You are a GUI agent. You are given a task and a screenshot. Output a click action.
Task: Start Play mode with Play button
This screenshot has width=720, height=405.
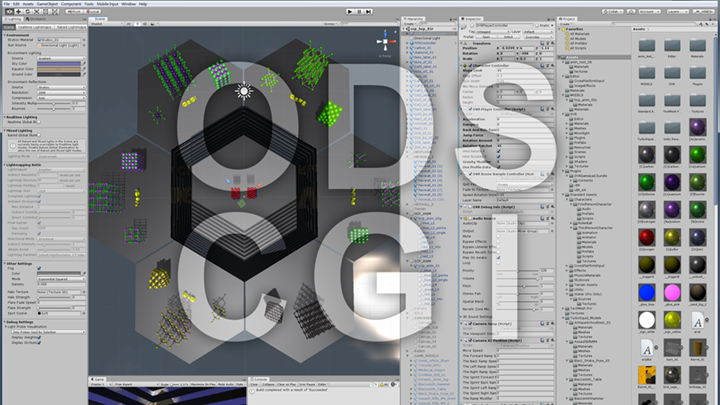[x=350, y=11]
